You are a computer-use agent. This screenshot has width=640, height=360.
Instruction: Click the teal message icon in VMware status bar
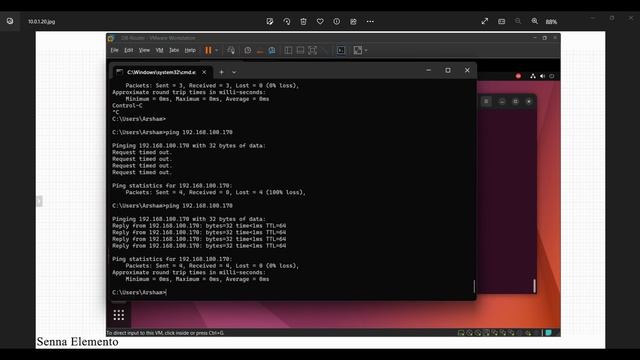click(549, 333)
